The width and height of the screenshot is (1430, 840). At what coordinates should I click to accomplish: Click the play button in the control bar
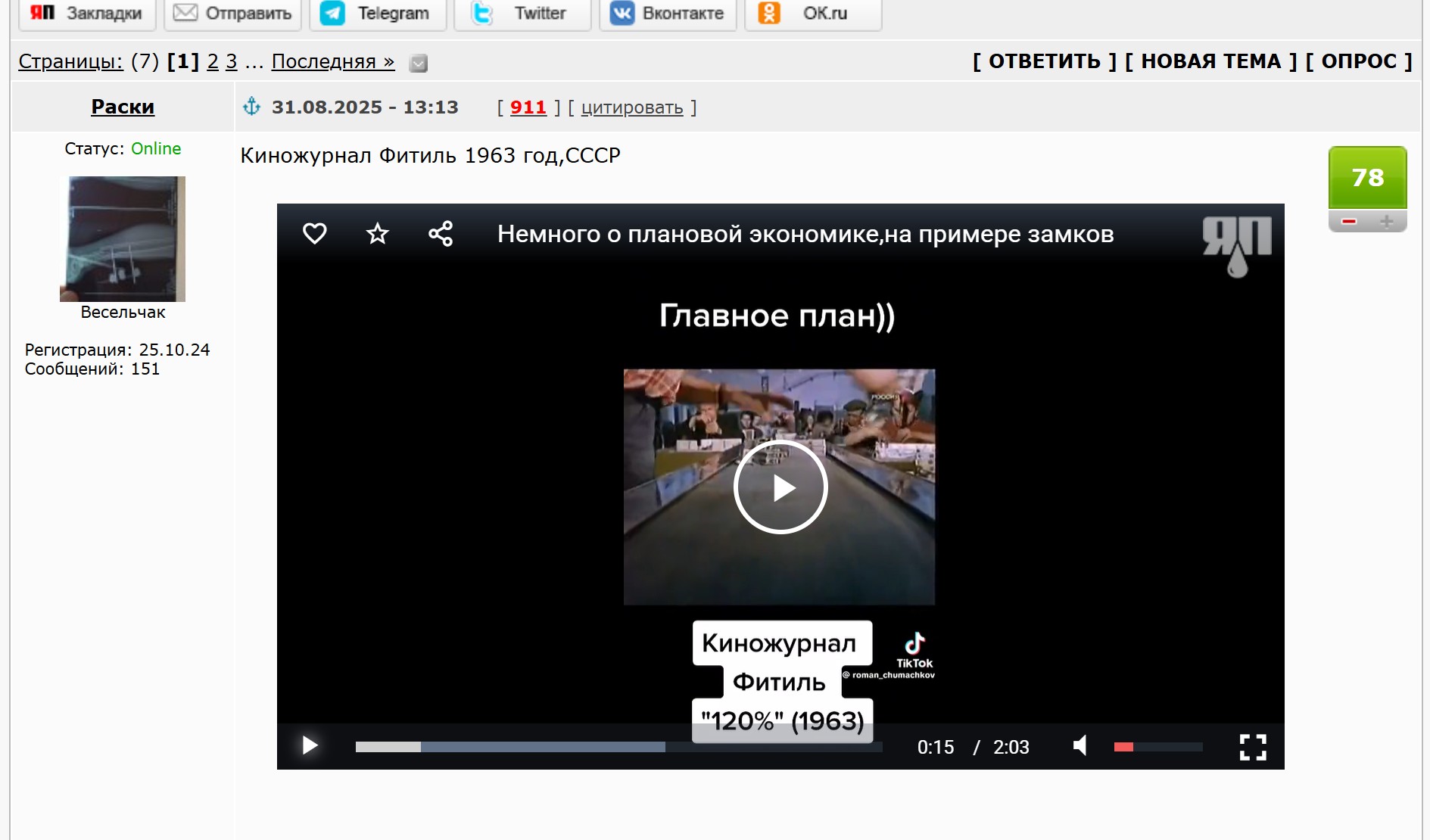click(310, 746)
